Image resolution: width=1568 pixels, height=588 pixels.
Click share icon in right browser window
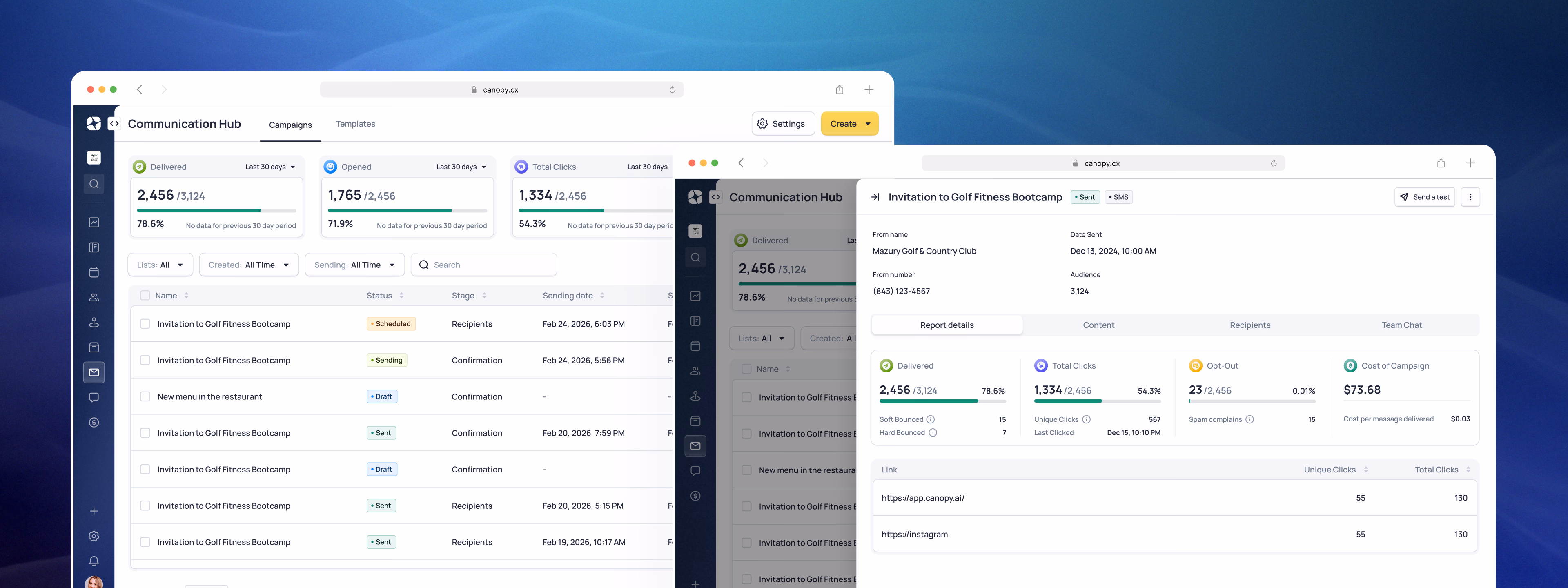point(1441,163)
